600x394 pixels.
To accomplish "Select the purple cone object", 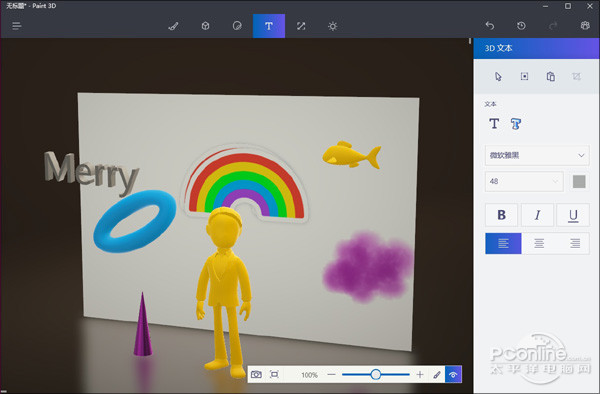I will pyautogui.click(x=143, y=333).
